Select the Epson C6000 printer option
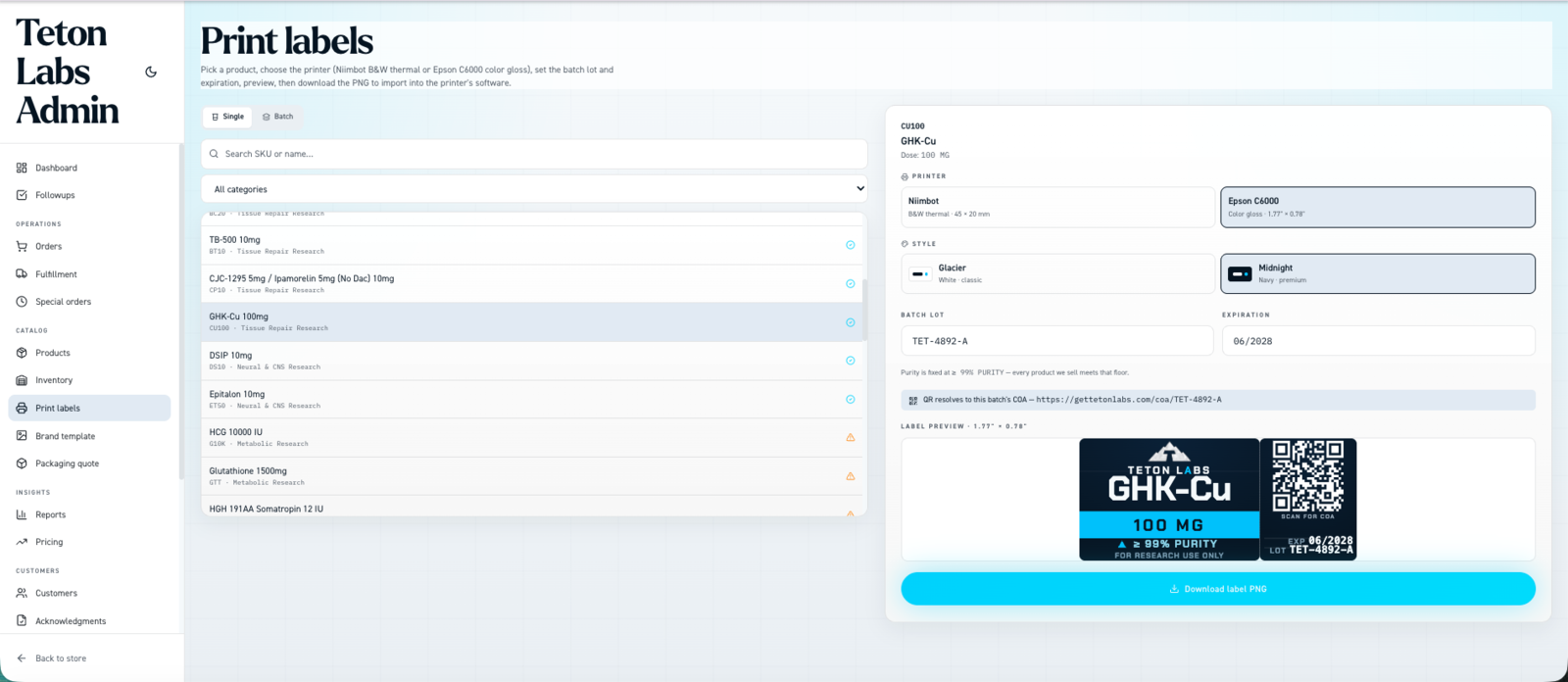Viewport: 1568px width, 682px height. (1378, 207)
